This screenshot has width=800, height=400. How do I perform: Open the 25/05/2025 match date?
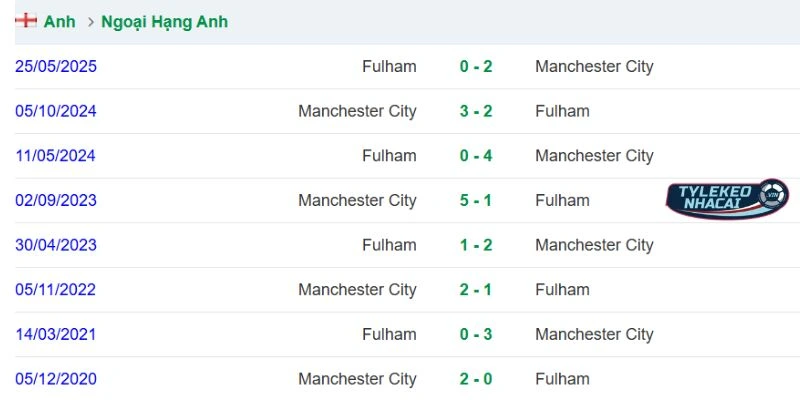click(56, 67)
